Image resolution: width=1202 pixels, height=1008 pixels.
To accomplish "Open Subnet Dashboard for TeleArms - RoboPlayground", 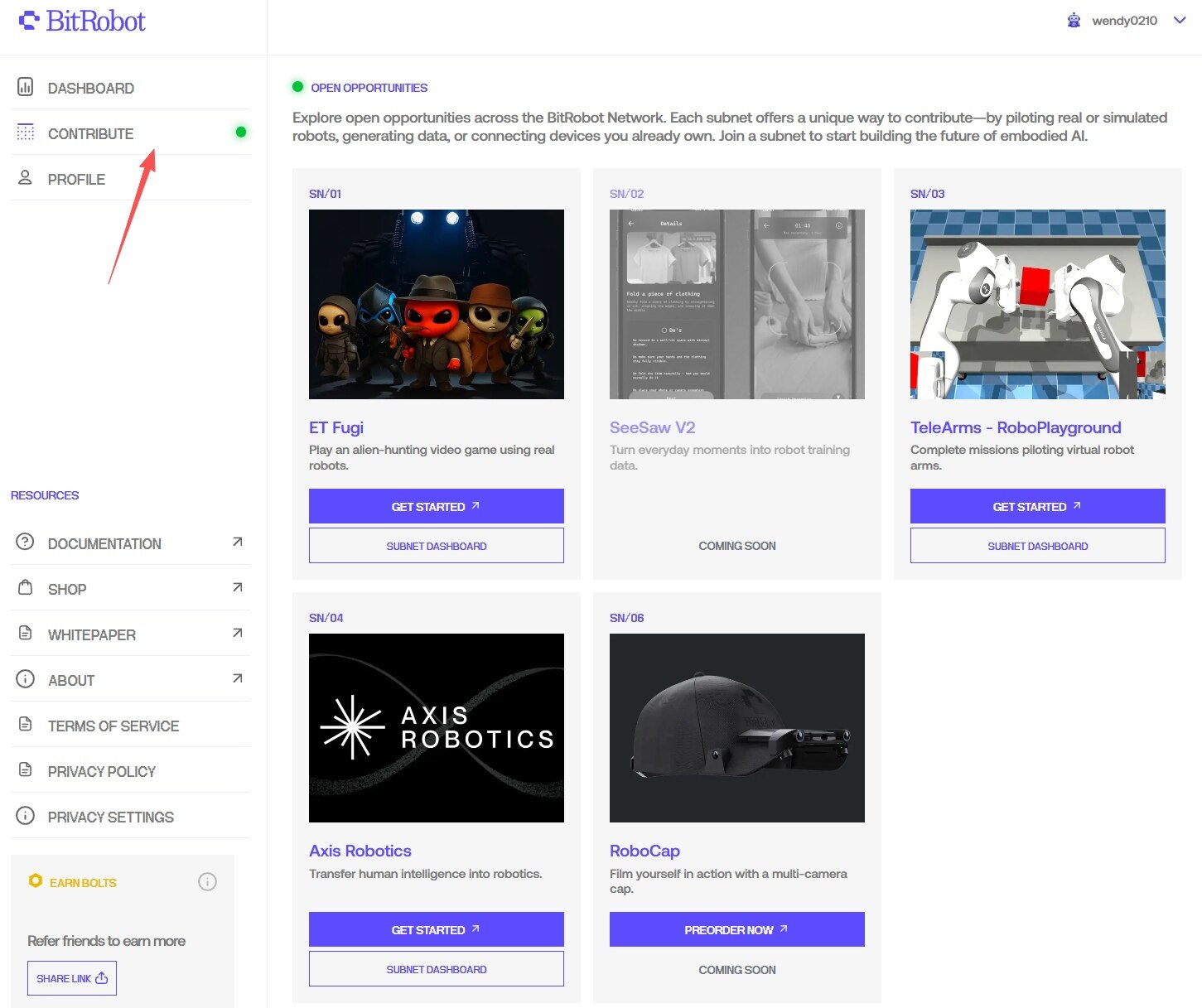I will pos(1038,546).
